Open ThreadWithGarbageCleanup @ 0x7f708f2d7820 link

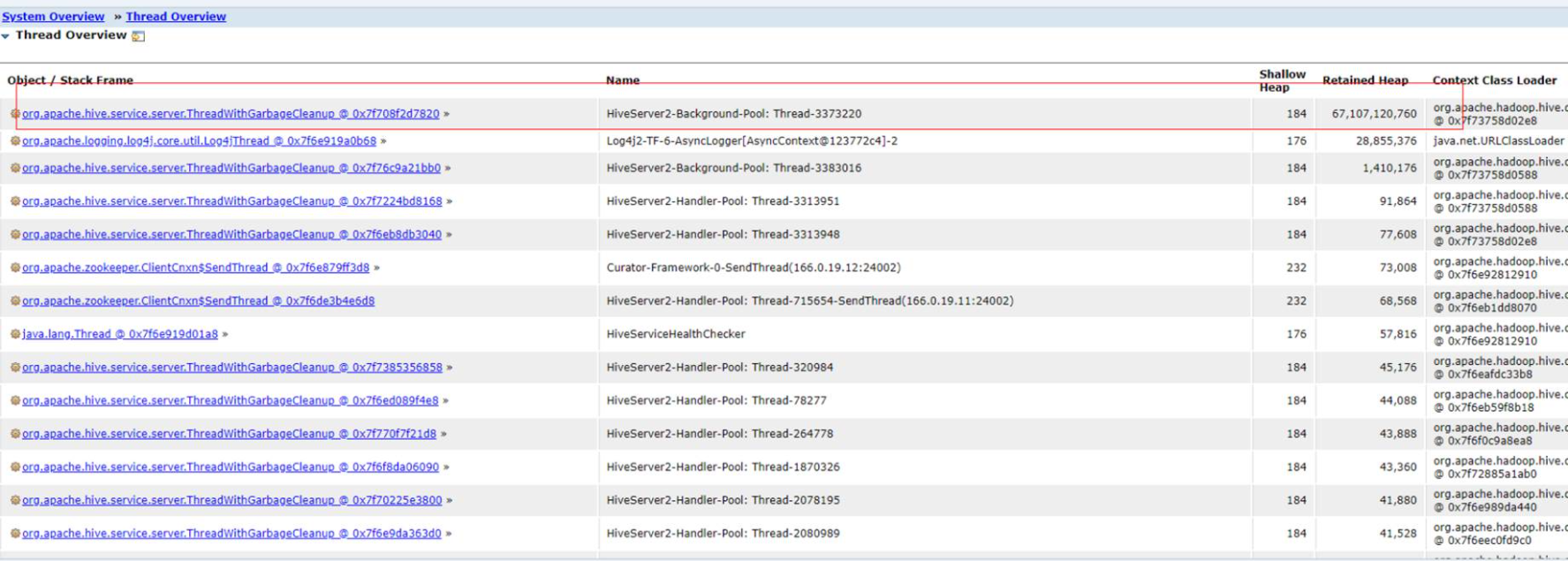click(x=231, y=114)
